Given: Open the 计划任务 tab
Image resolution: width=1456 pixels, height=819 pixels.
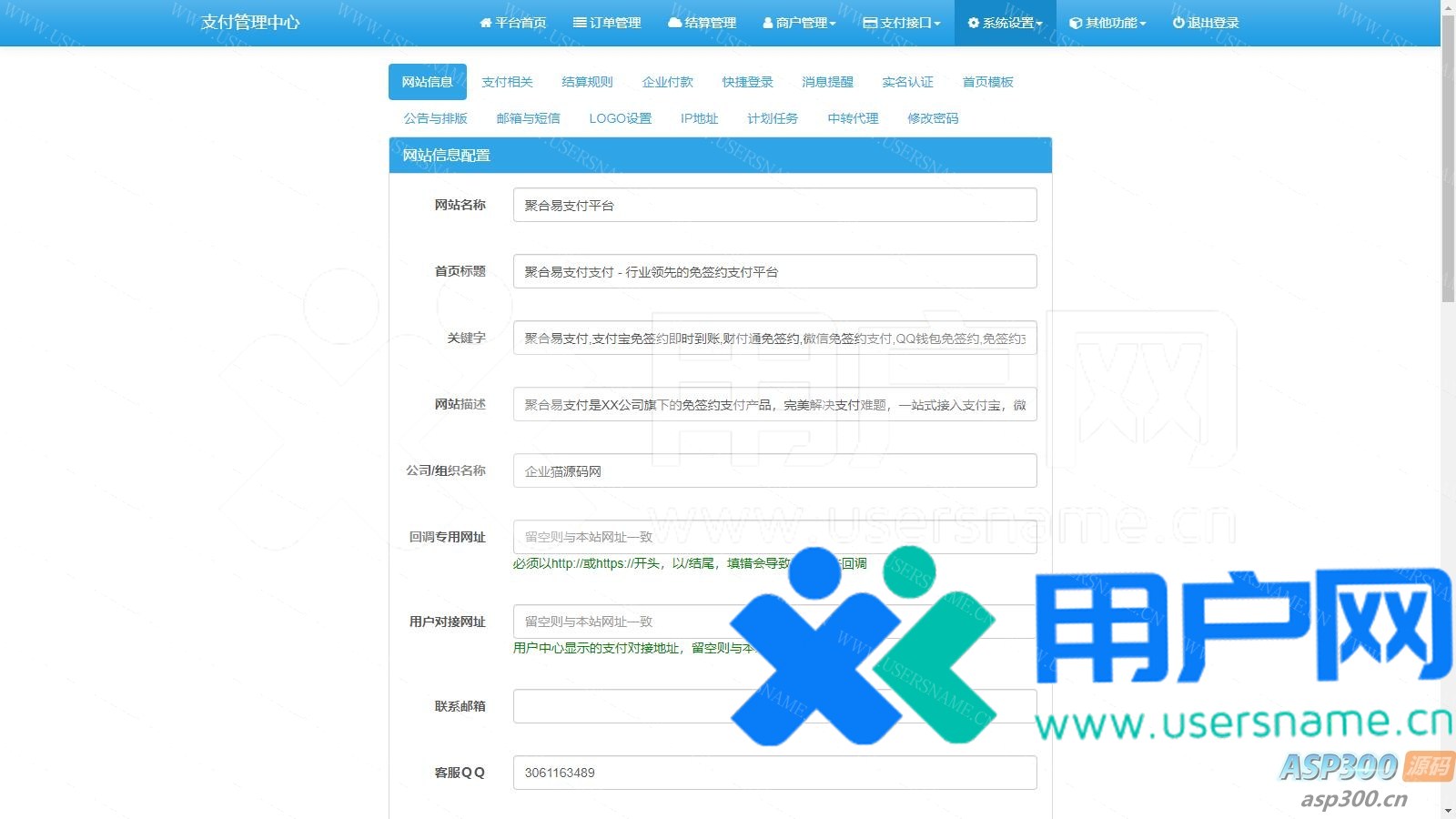Looking at the screenshot, I should [773, 118].
